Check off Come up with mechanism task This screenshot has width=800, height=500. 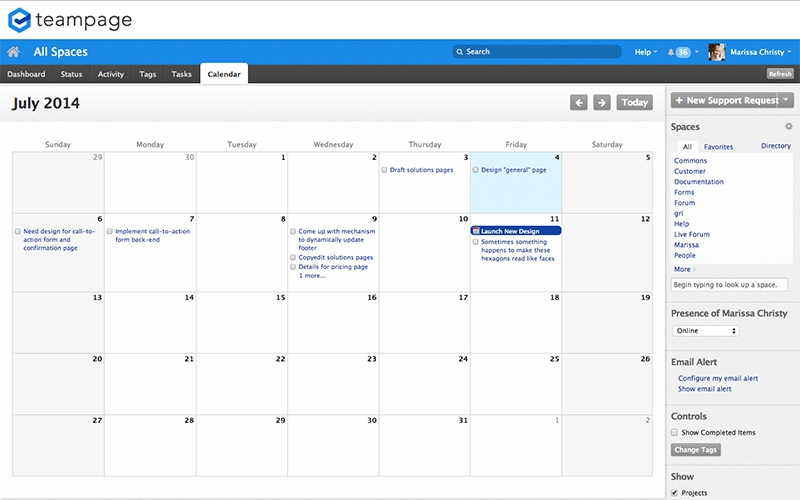292,231
